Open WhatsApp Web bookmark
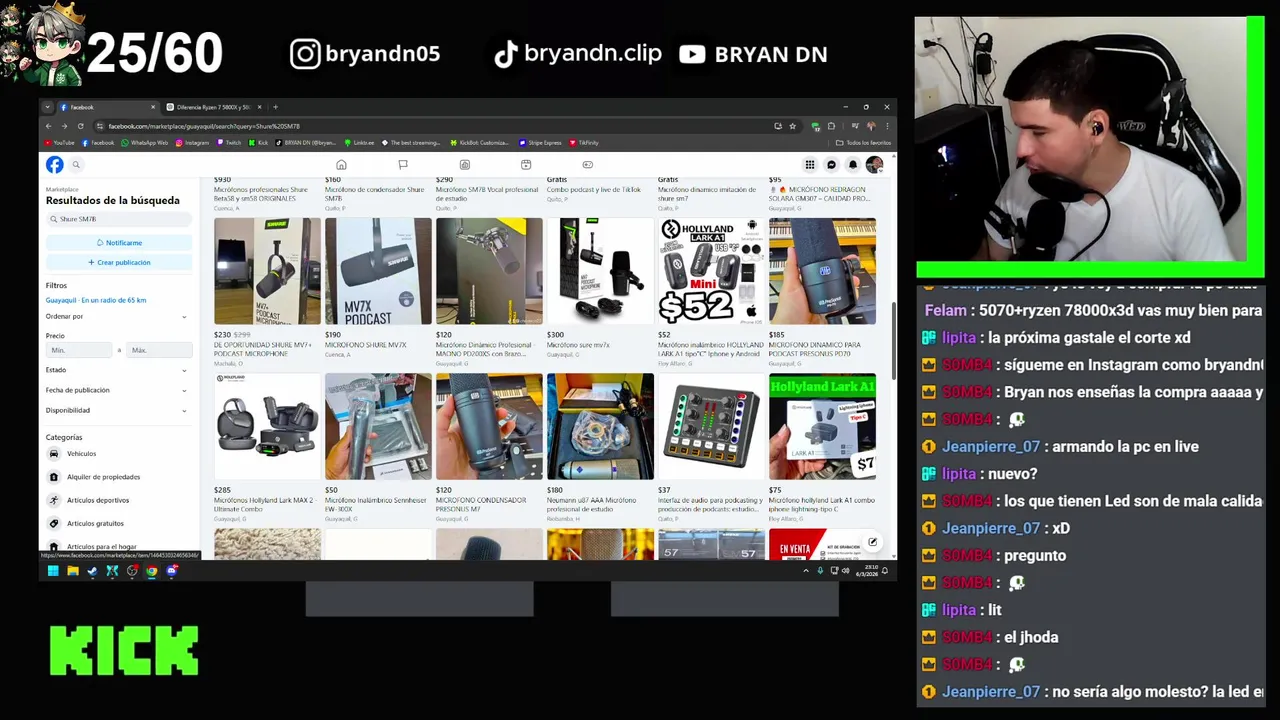This screenshot has width=1280, height=720. (x=144, y=143)
